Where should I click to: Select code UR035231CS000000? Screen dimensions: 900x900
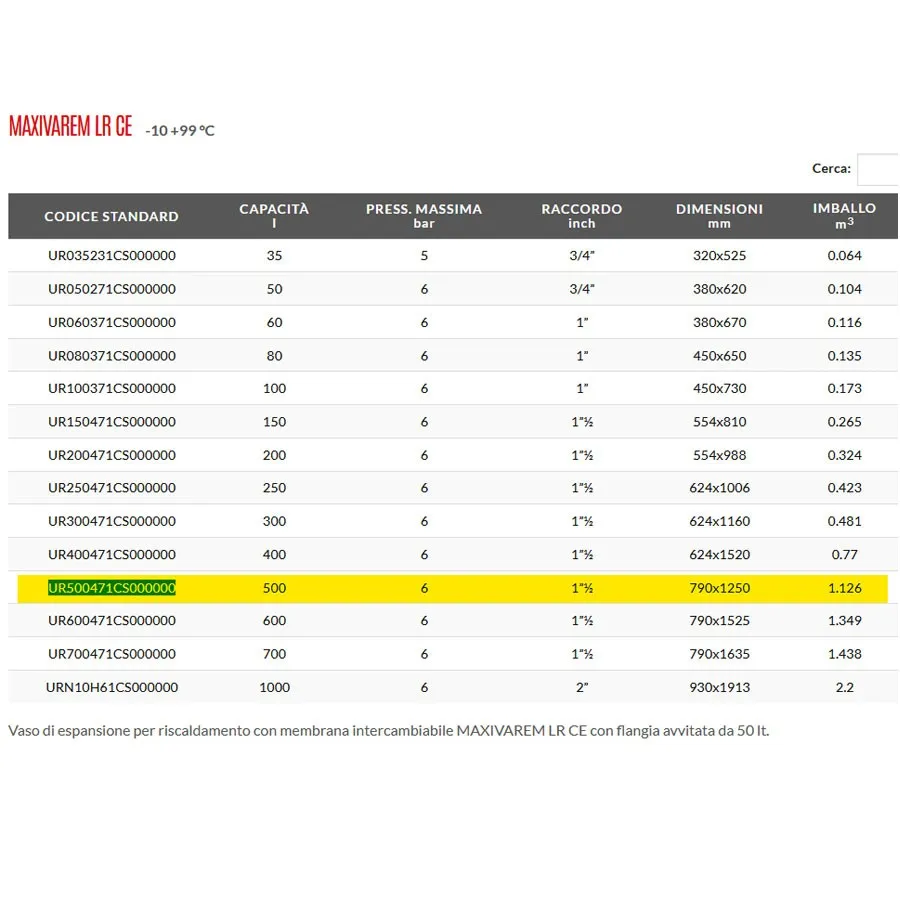(x=112, y=255)
